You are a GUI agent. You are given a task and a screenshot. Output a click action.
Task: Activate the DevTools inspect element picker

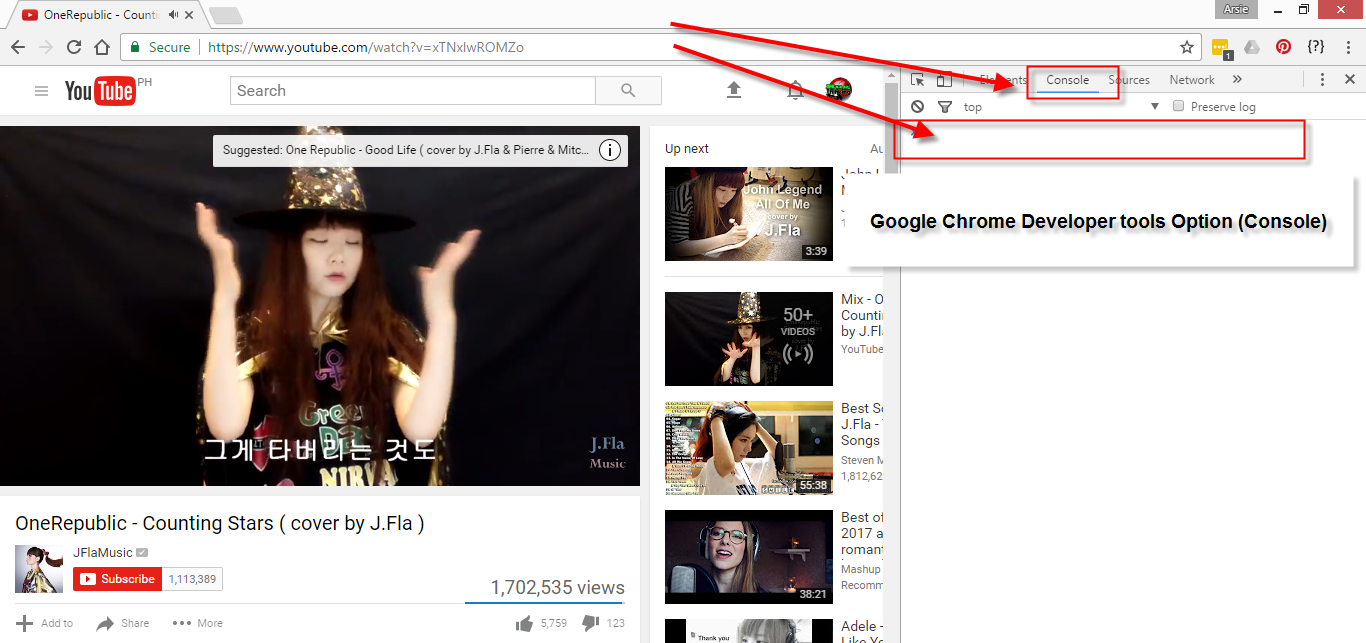coord(917,80)
